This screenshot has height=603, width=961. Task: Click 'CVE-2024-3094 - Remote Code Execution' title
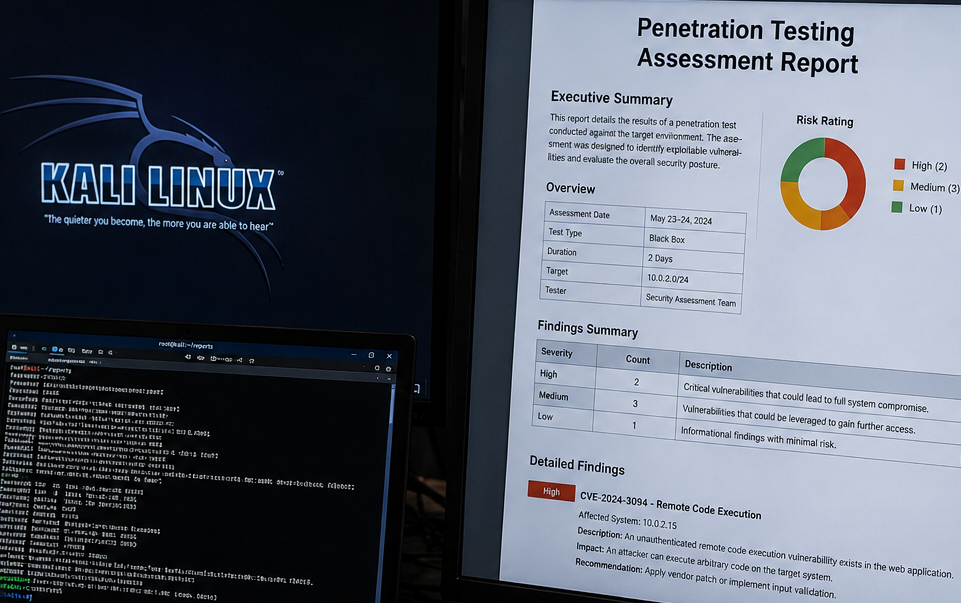pos(670,506)
